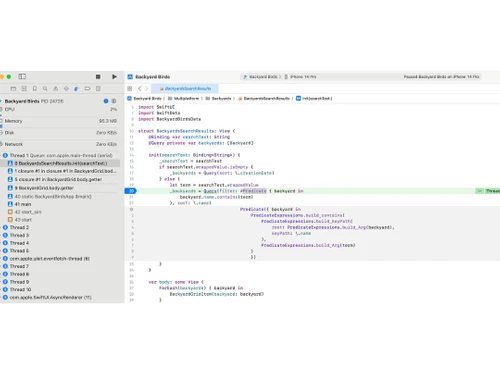Click Query on the highlighted code line
Screen dimensions: 500x375
210,191
